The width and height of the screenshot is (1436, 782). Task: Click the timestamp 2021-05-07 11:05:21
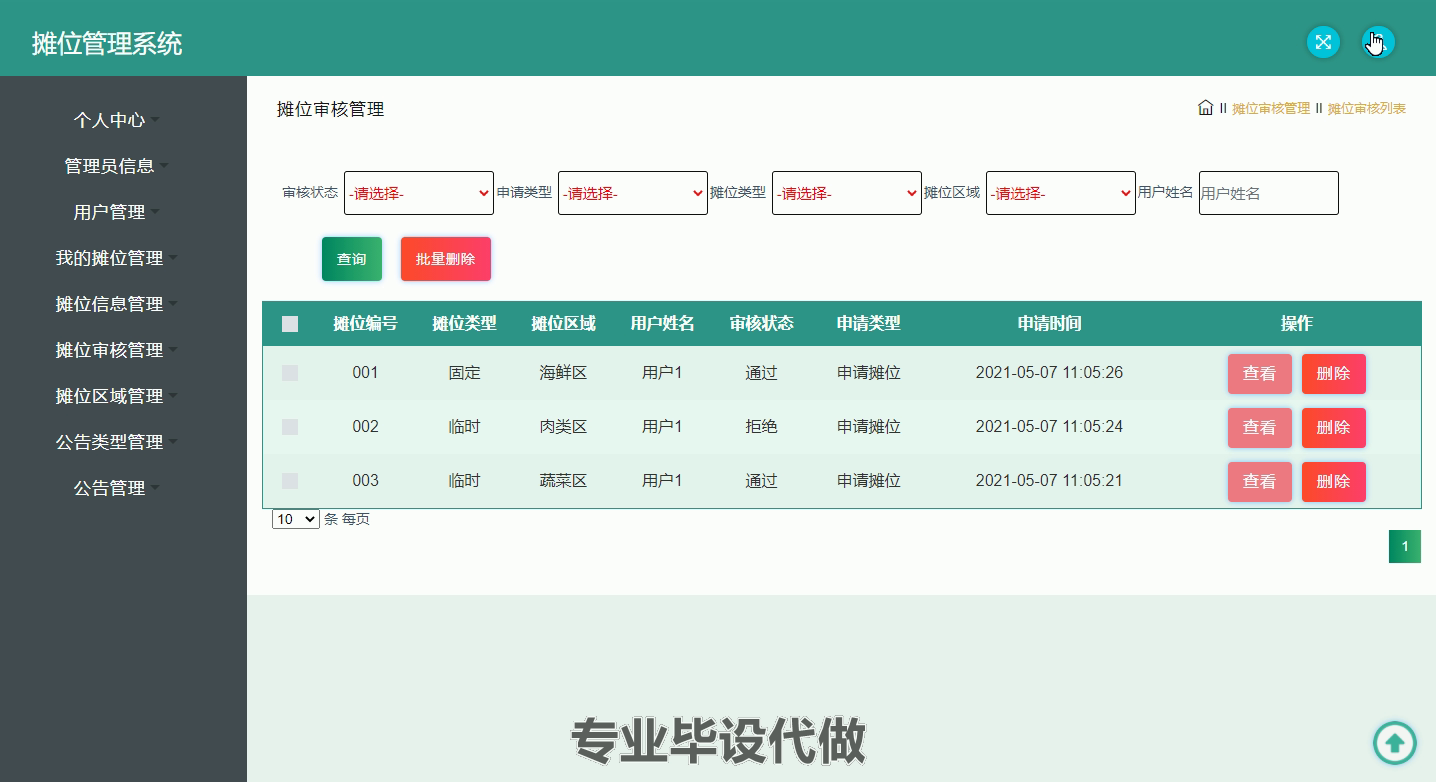tap(1049, 481)
